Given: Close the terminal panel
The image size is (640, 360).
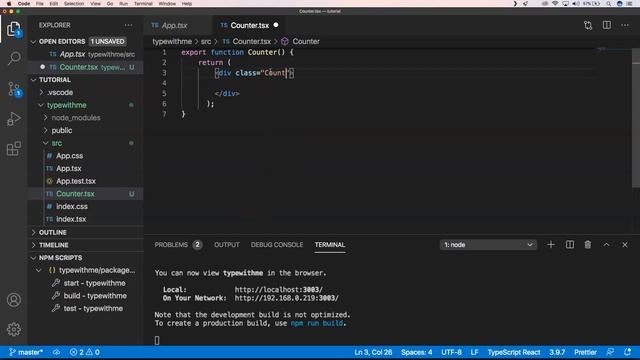Looking at the screenshot, I should [625, 244].
